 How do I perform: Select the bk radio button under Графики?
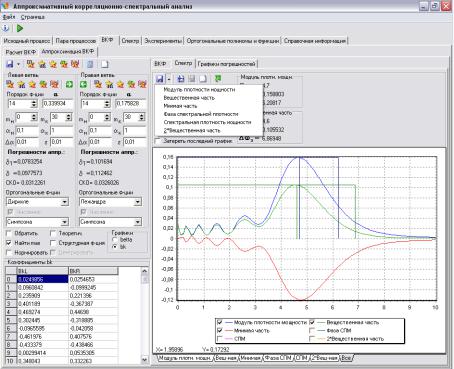coord(115,247)
